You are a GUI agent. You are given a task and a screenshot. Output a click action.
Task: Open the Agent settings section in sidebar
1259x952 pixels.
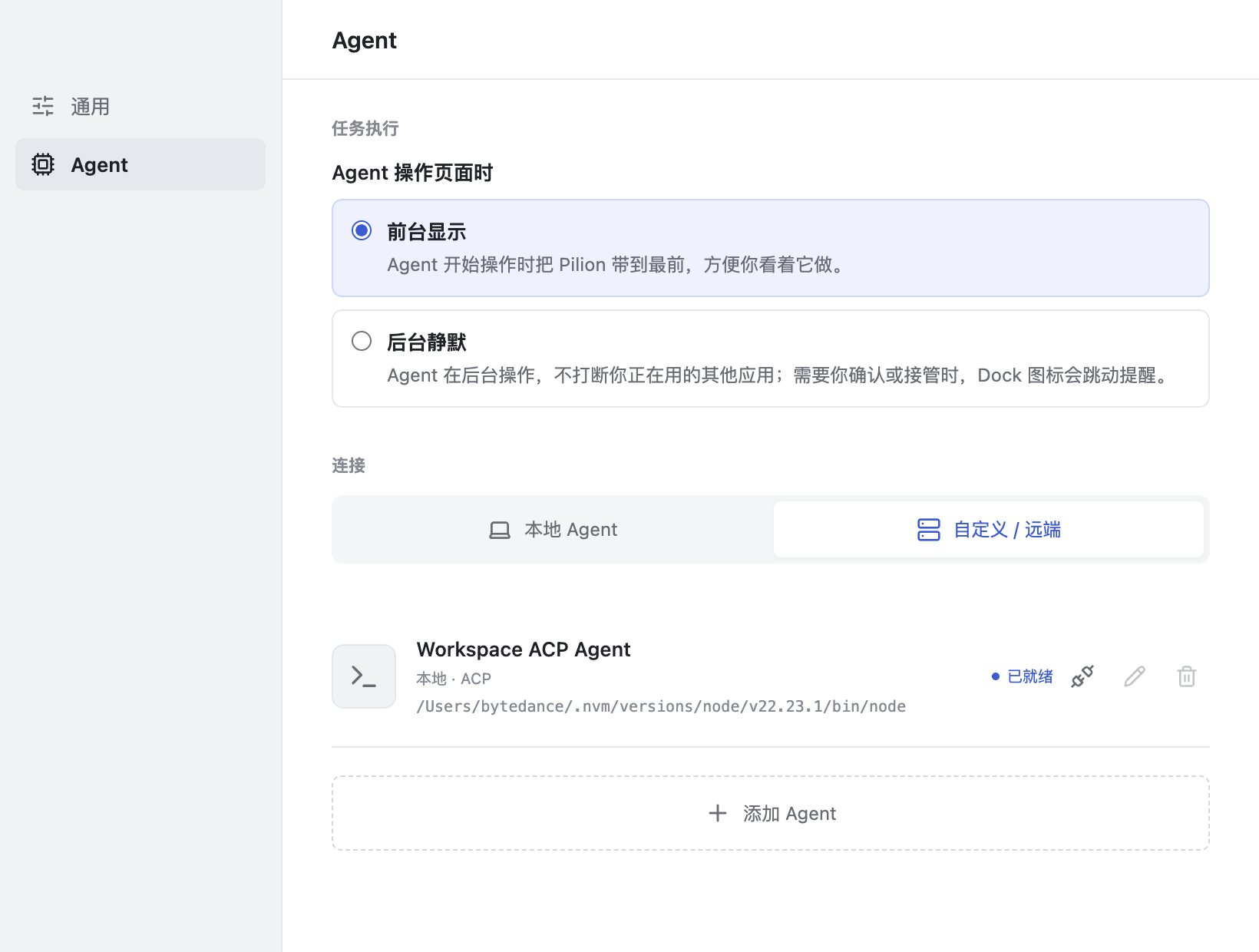coord(140,164)
